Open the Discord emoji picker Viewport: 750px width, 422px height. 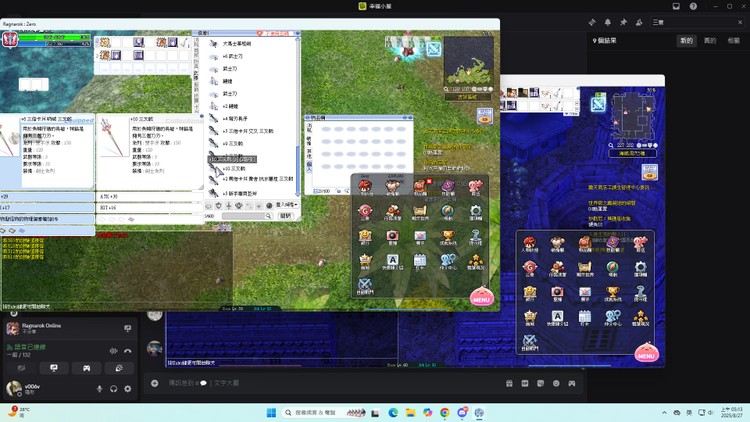[556, 383]
